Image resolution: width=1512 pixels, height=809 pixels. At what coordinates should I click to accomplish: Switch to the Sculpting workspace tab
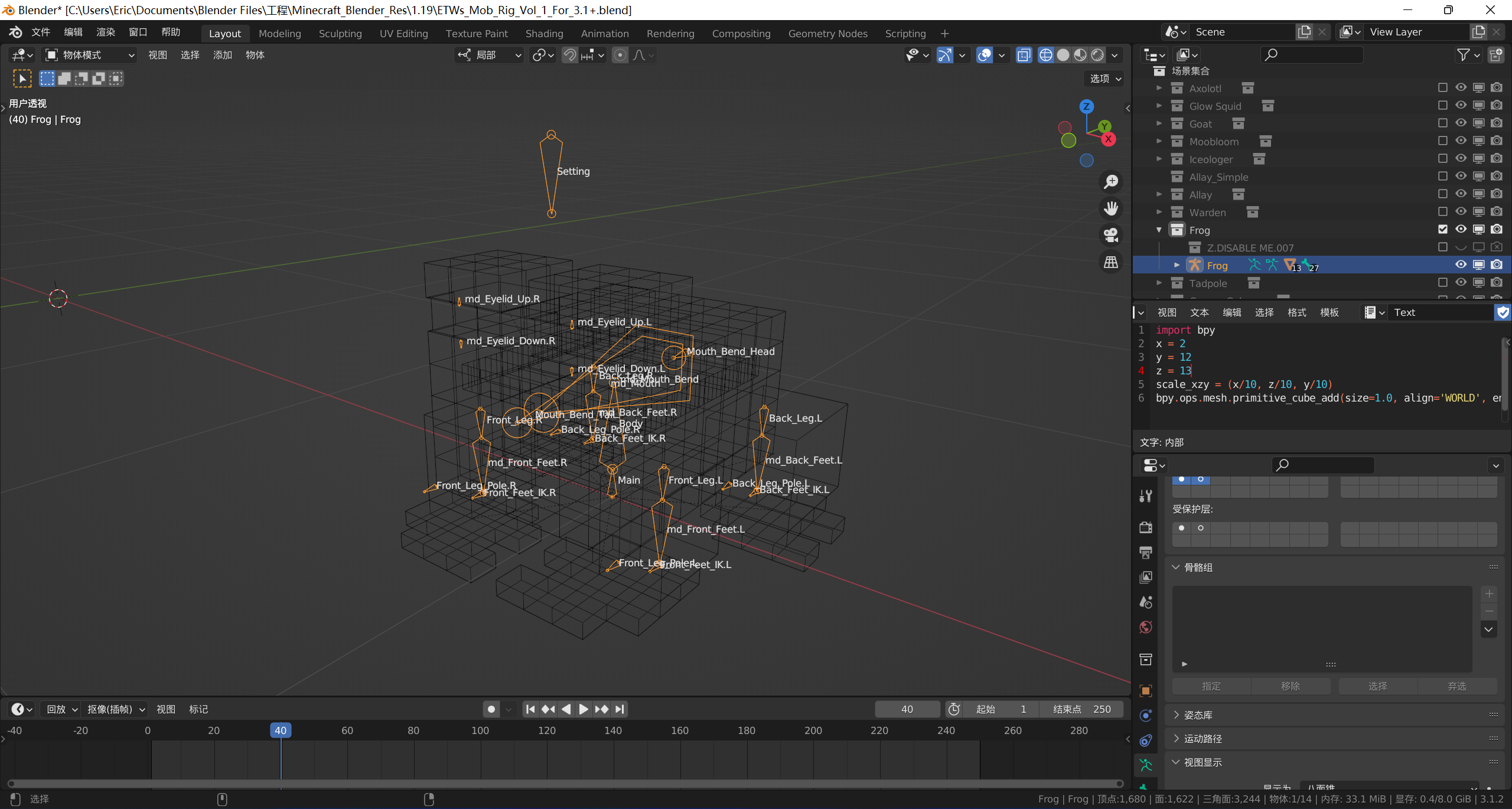(340, 34)
